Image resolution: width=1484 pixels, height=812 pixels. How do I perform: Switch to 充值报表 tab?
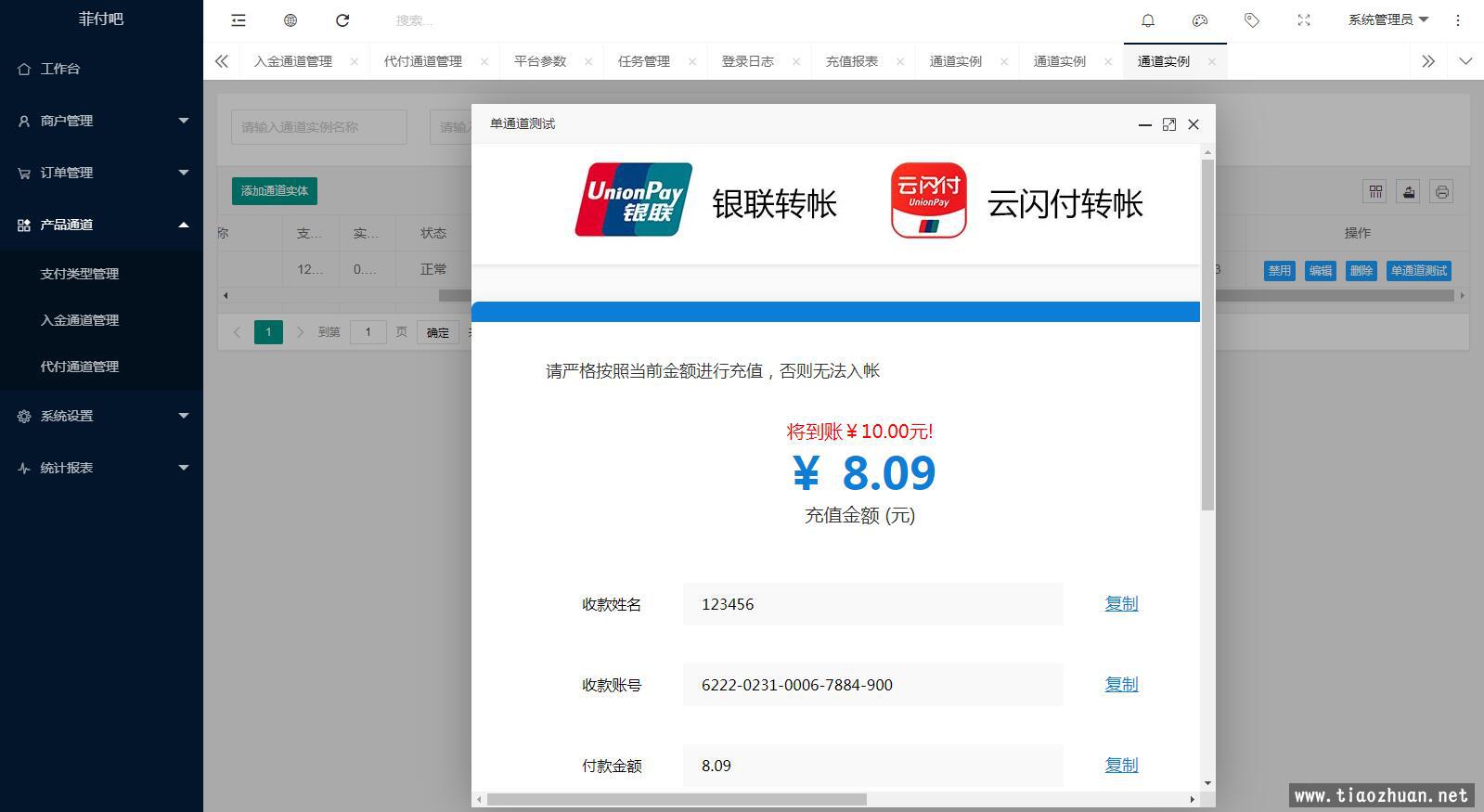click(x=852, y=61)
